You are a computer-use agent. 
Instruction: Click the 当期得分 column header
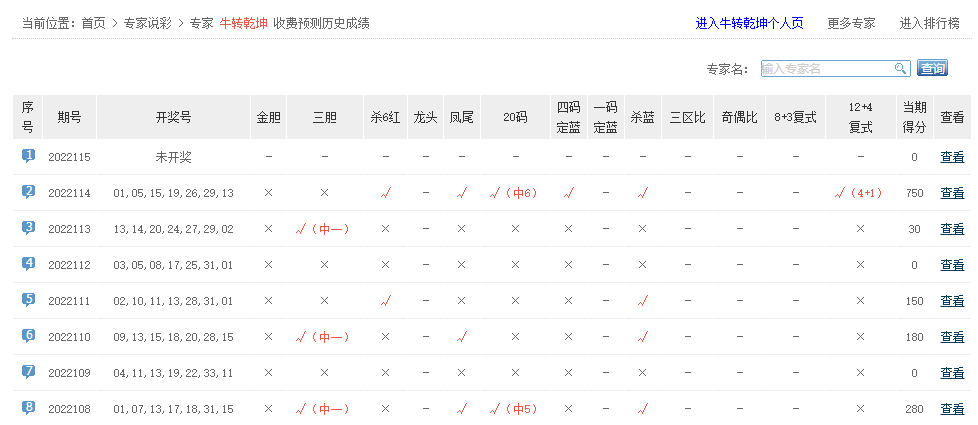(914, 117)
